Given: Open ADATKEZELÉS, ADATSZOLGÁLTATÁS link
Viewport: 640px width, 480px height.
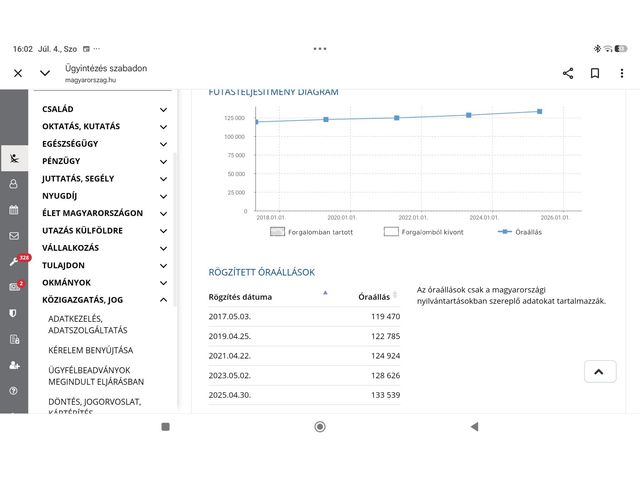Looking at the screenshot, I should click(x=88, y=324).
